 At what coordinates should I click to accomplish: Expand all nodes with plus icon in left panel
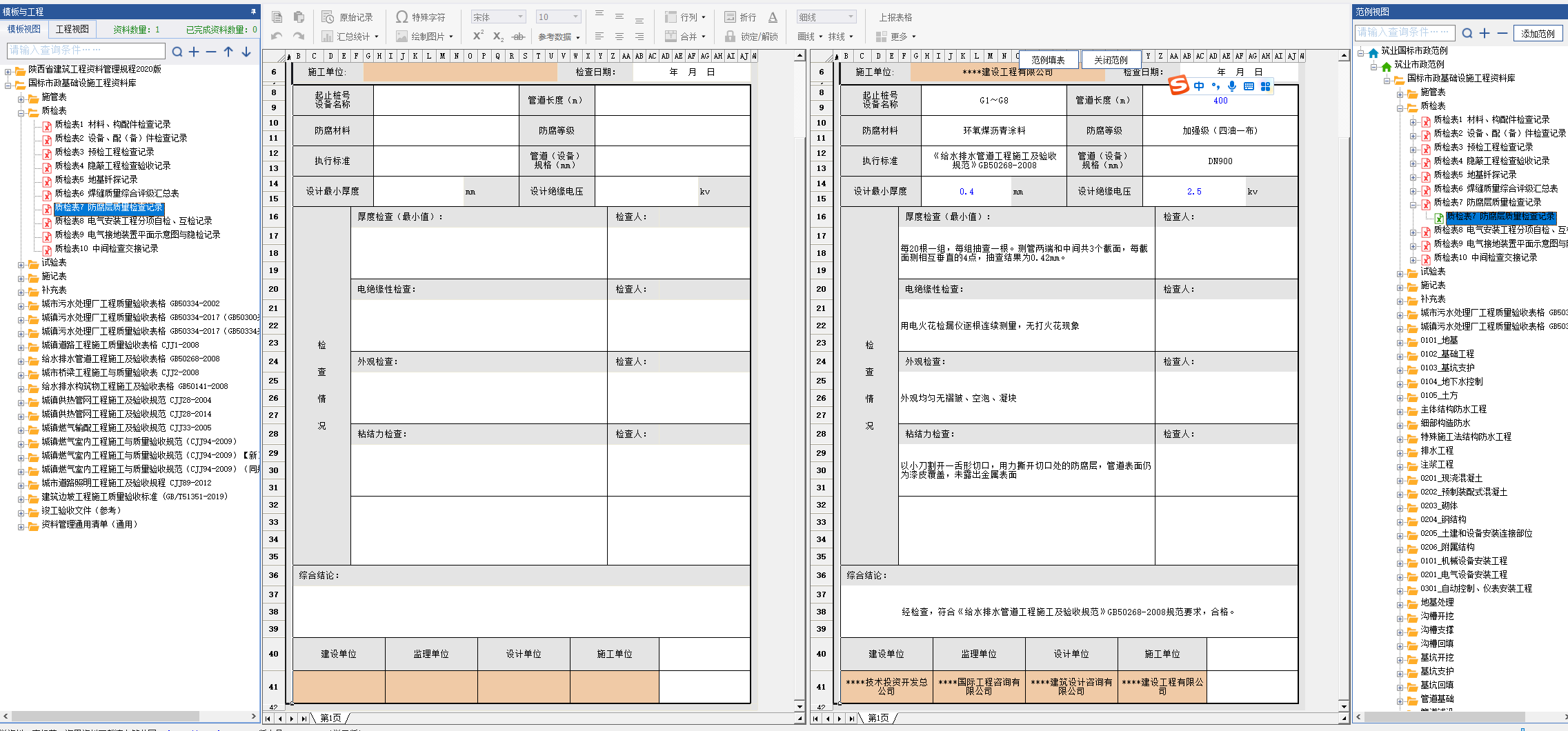194,52
